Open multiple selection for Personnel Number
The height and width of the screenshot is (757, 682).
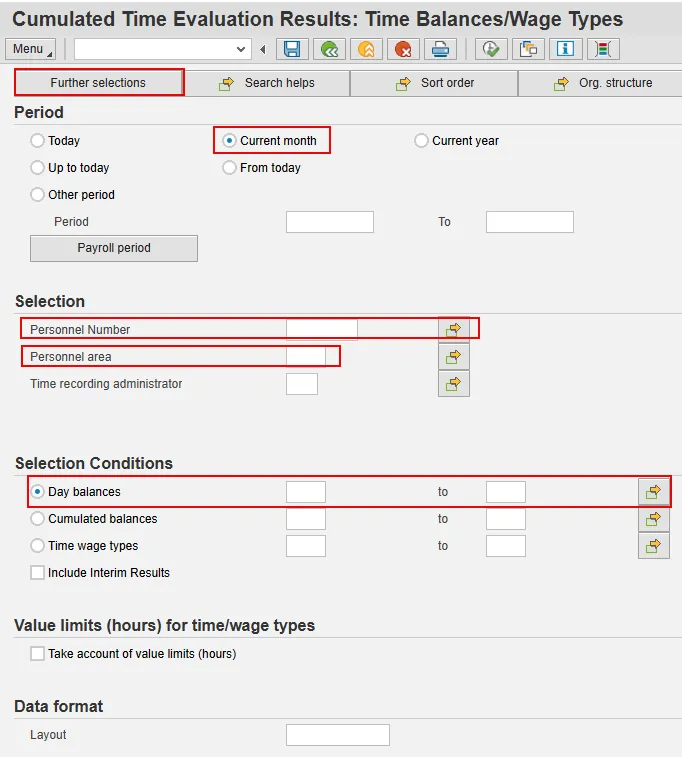[454, 329]
